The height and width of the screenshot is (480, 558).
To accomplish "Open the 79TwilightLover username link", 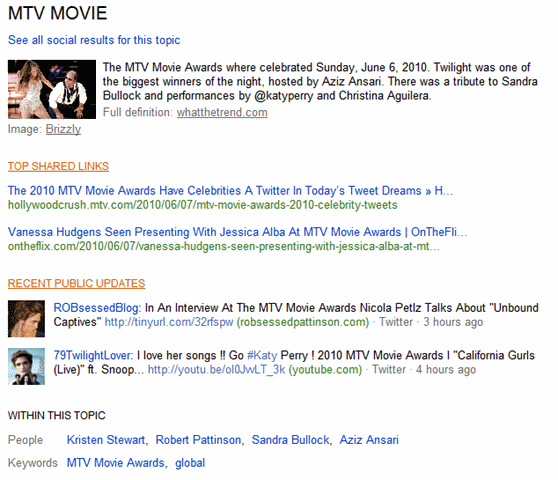I will pos(92,355).
